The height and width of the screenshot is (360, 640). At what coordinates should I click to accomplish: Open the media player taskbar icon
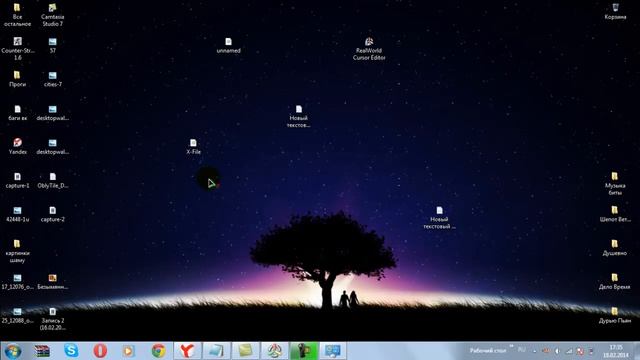point(129,351)
